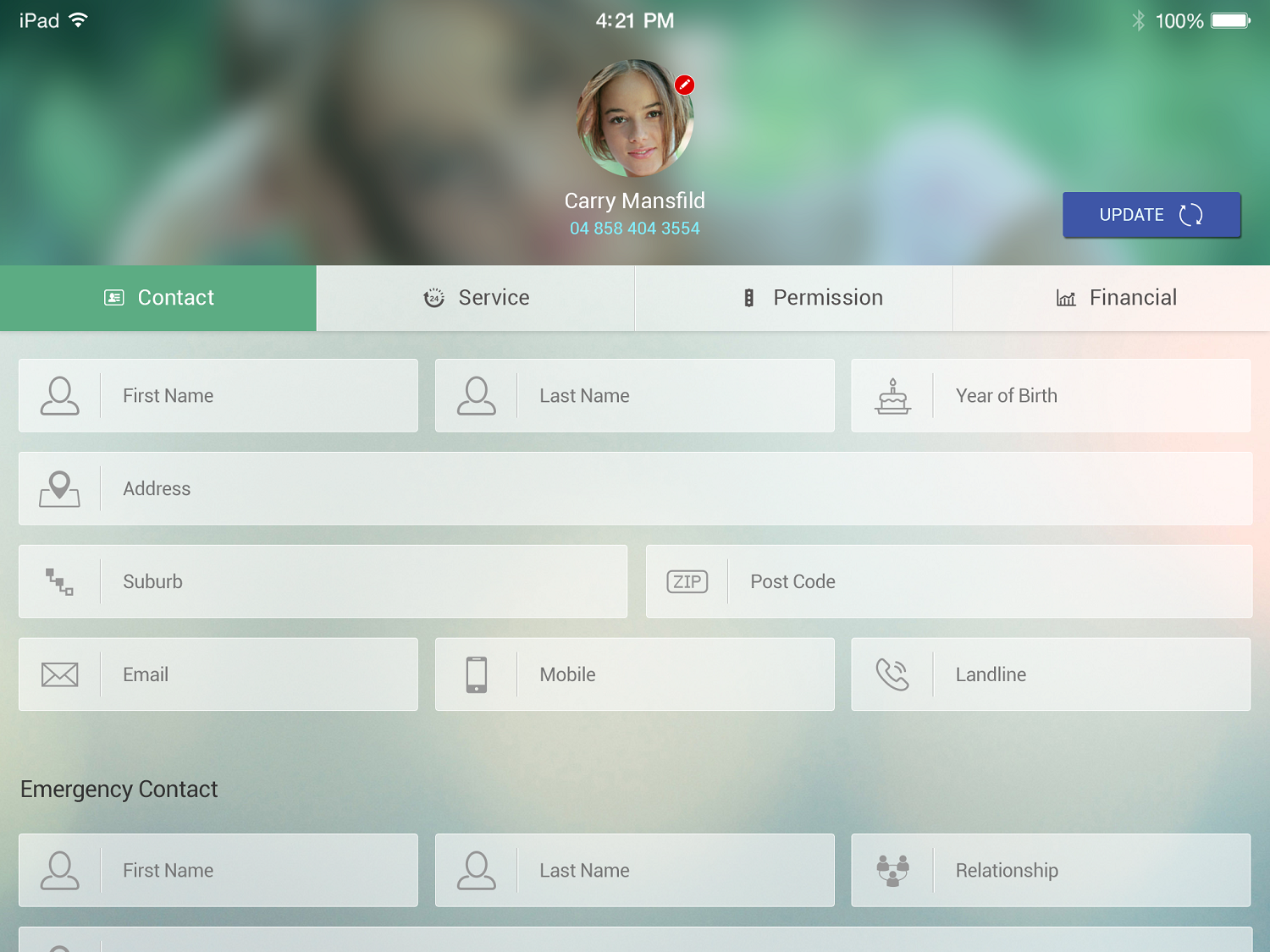Click into the Address field

(636, 489)
